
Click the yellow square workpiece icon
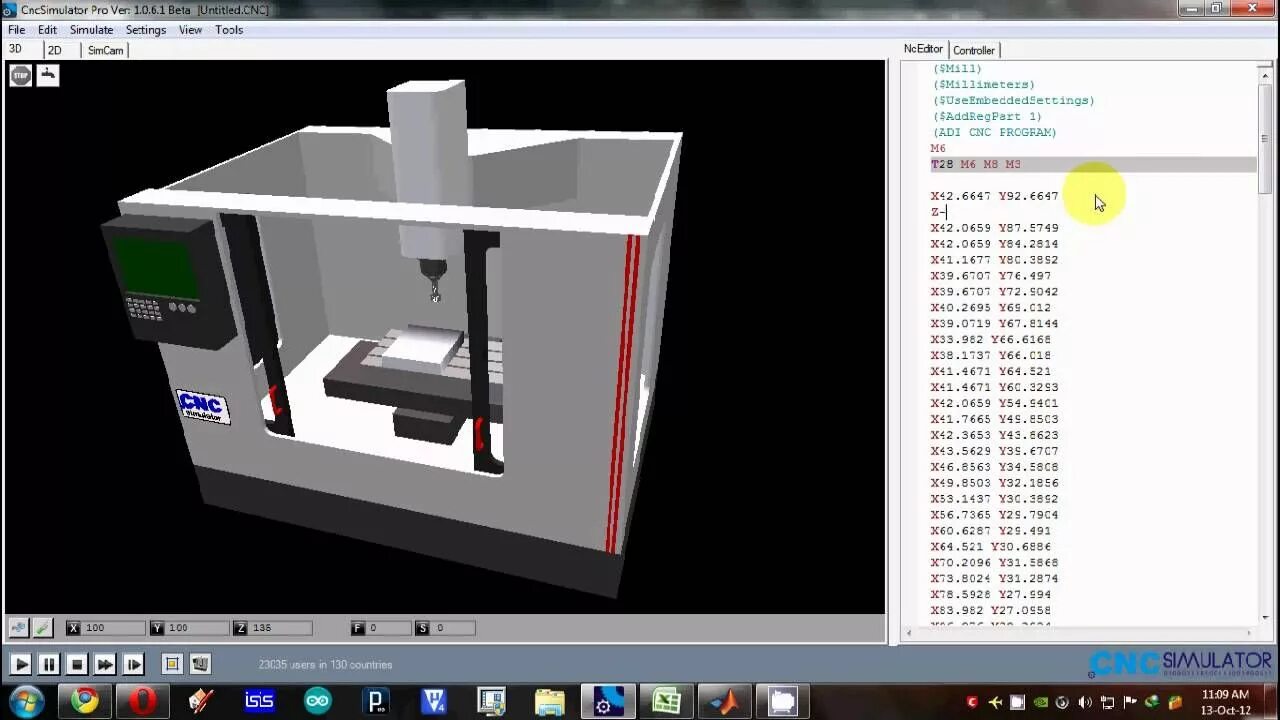pyautogui.click(x=172, y=664)
